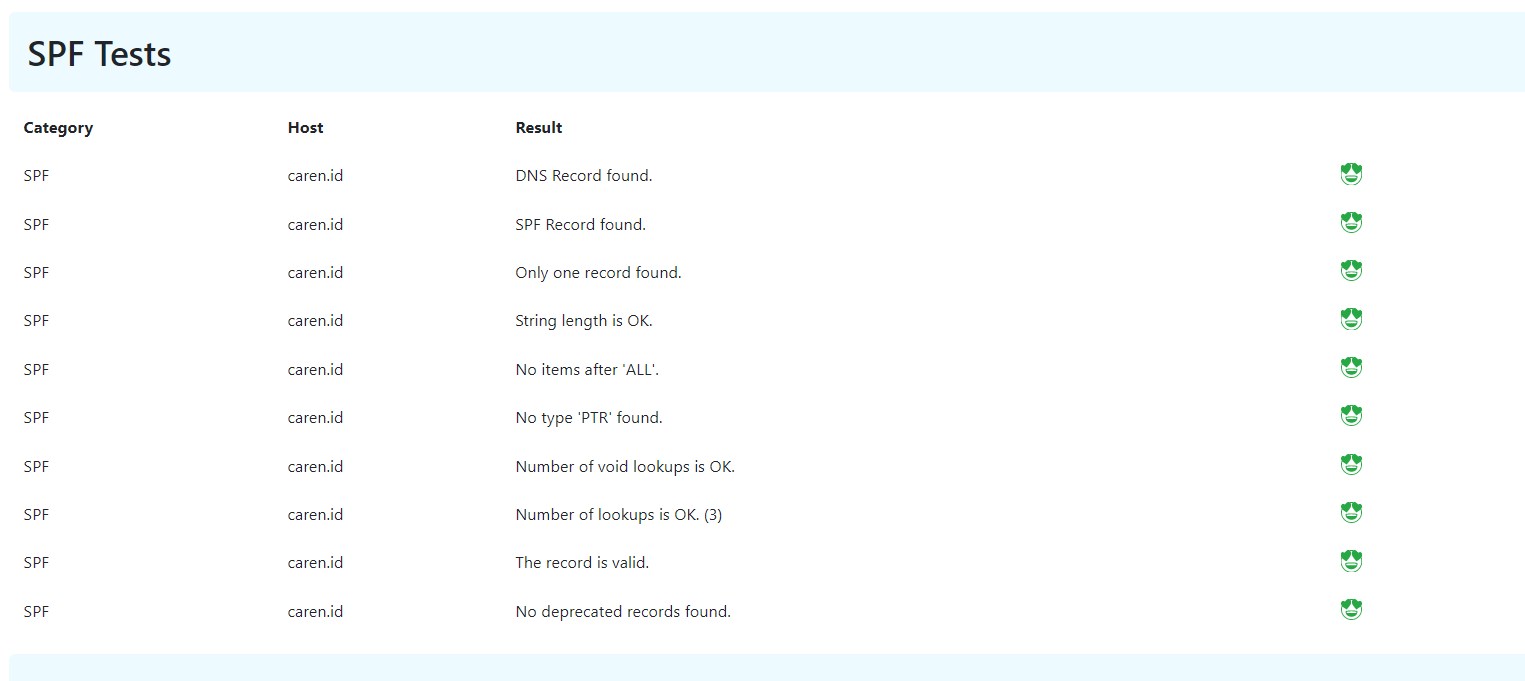Click the status icon for SPF Record found
The width and height of the screenshot is (1525, 681).
point(1351,223)
